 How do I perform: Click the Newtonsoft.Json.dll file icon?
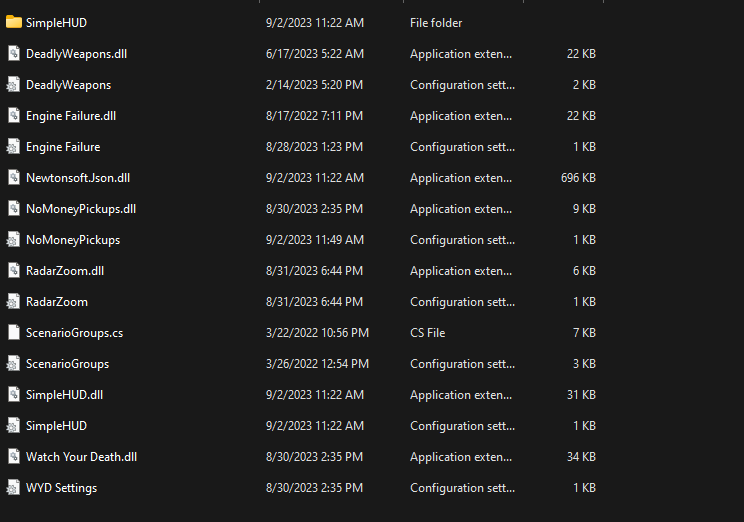point(14,177)
